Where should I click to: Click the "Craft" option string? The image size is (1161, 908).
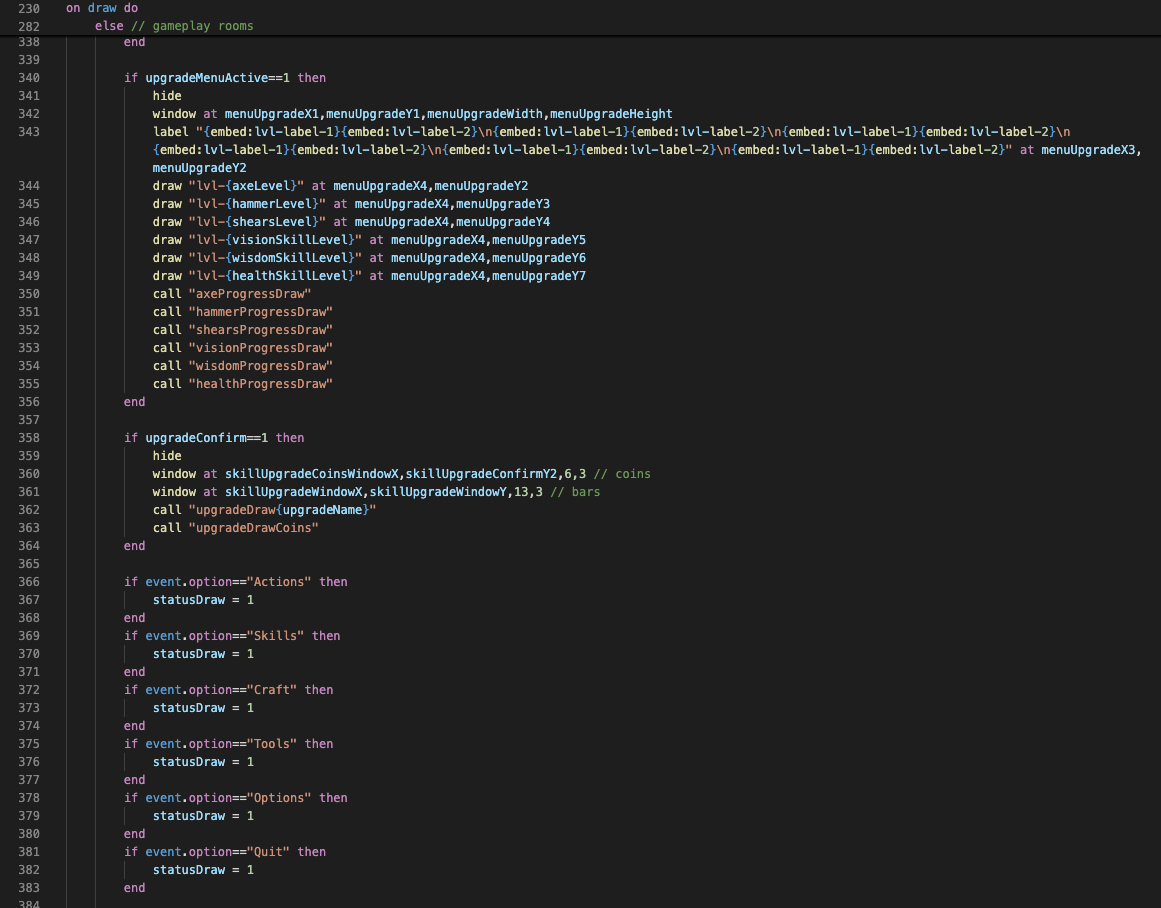click(x=272, y=690)
